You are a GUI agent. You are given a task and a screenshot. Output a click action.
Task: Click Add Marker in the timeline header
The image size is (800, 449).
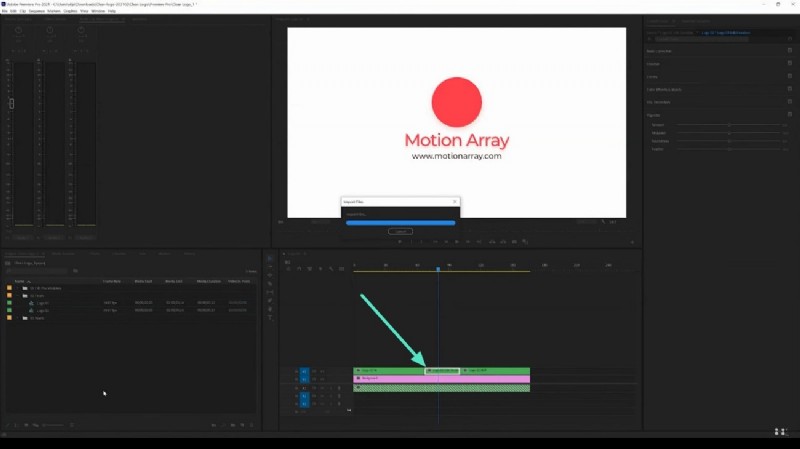point(320,269)
